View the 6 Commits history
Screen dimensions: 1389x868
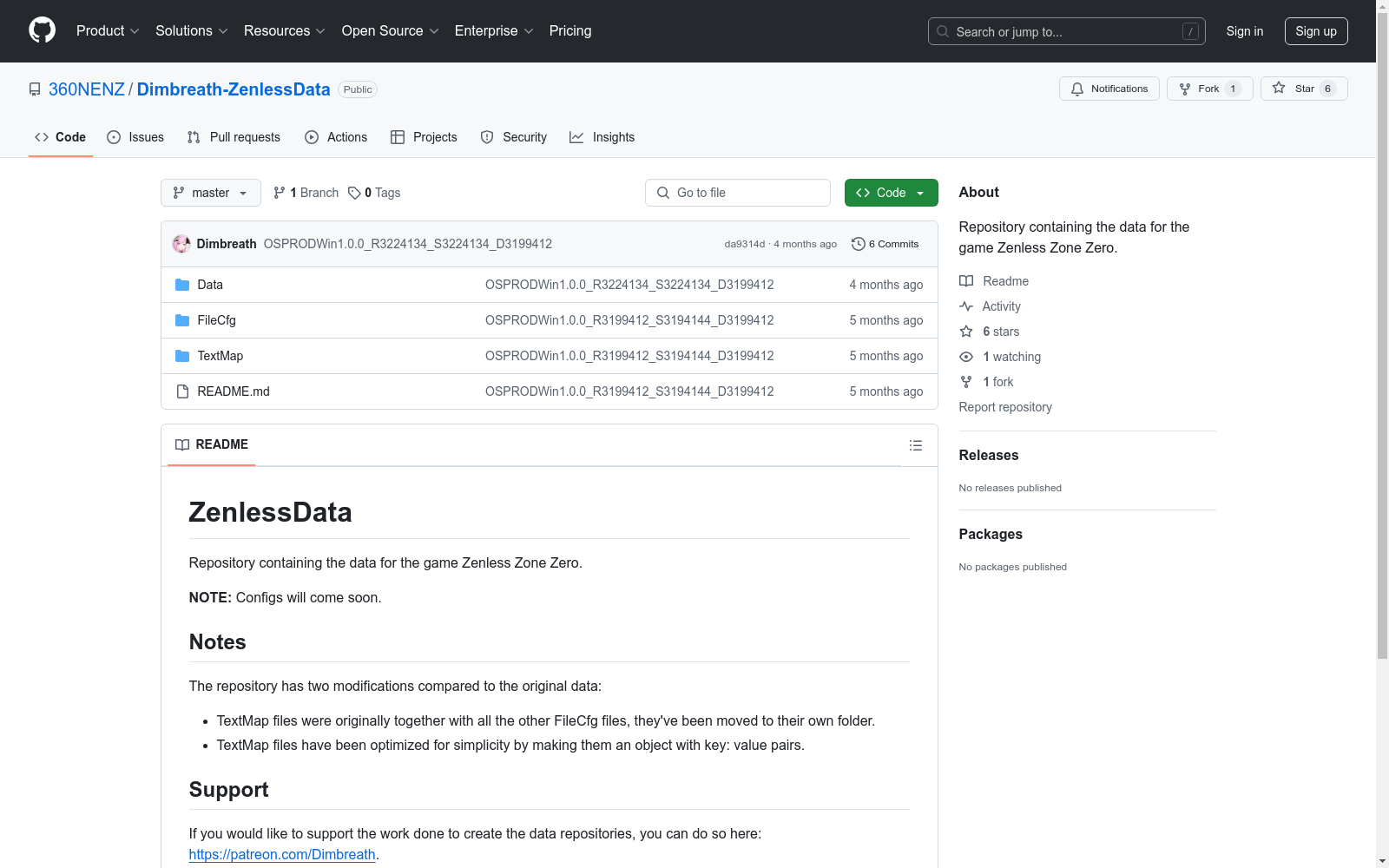[885, 244]
